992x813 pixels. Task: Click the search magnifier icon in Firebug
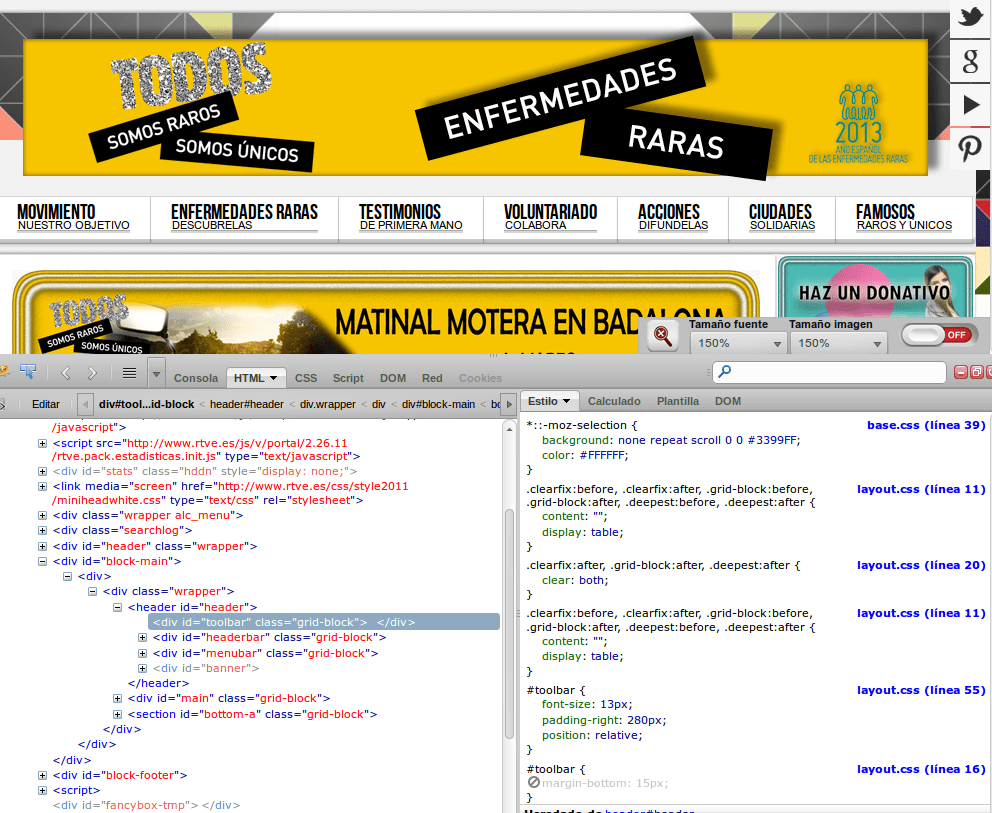[x=725, y=371]
